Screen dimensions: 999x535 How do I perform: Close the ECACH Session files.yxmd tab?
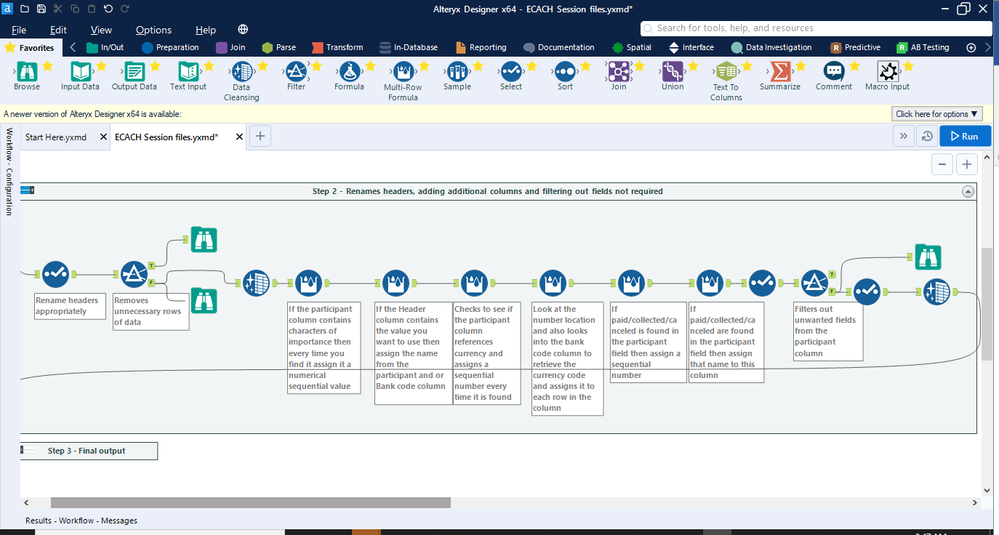[239, 137]
